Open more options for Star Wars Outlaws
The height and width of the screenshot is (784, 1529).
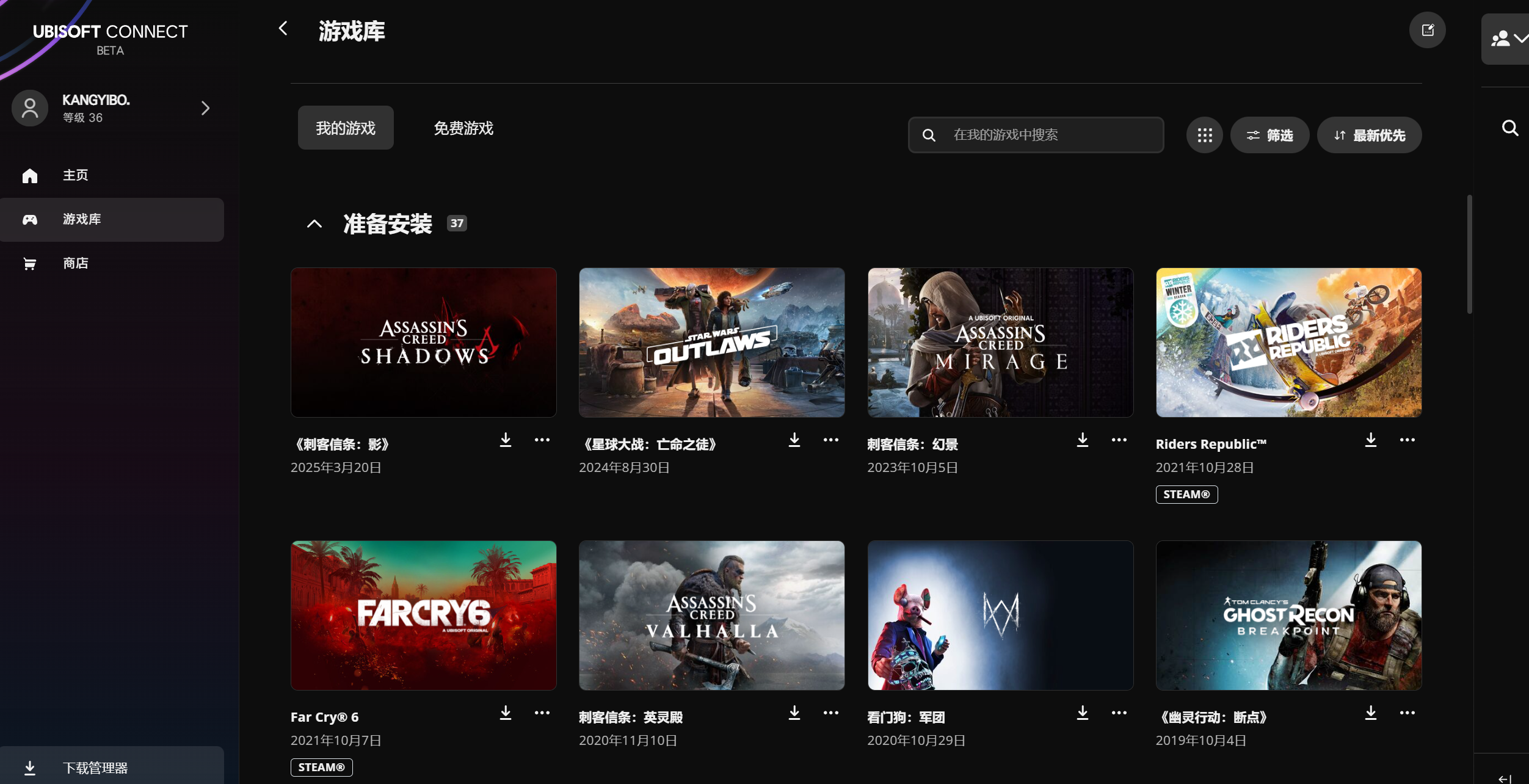[x=830, y=440]
